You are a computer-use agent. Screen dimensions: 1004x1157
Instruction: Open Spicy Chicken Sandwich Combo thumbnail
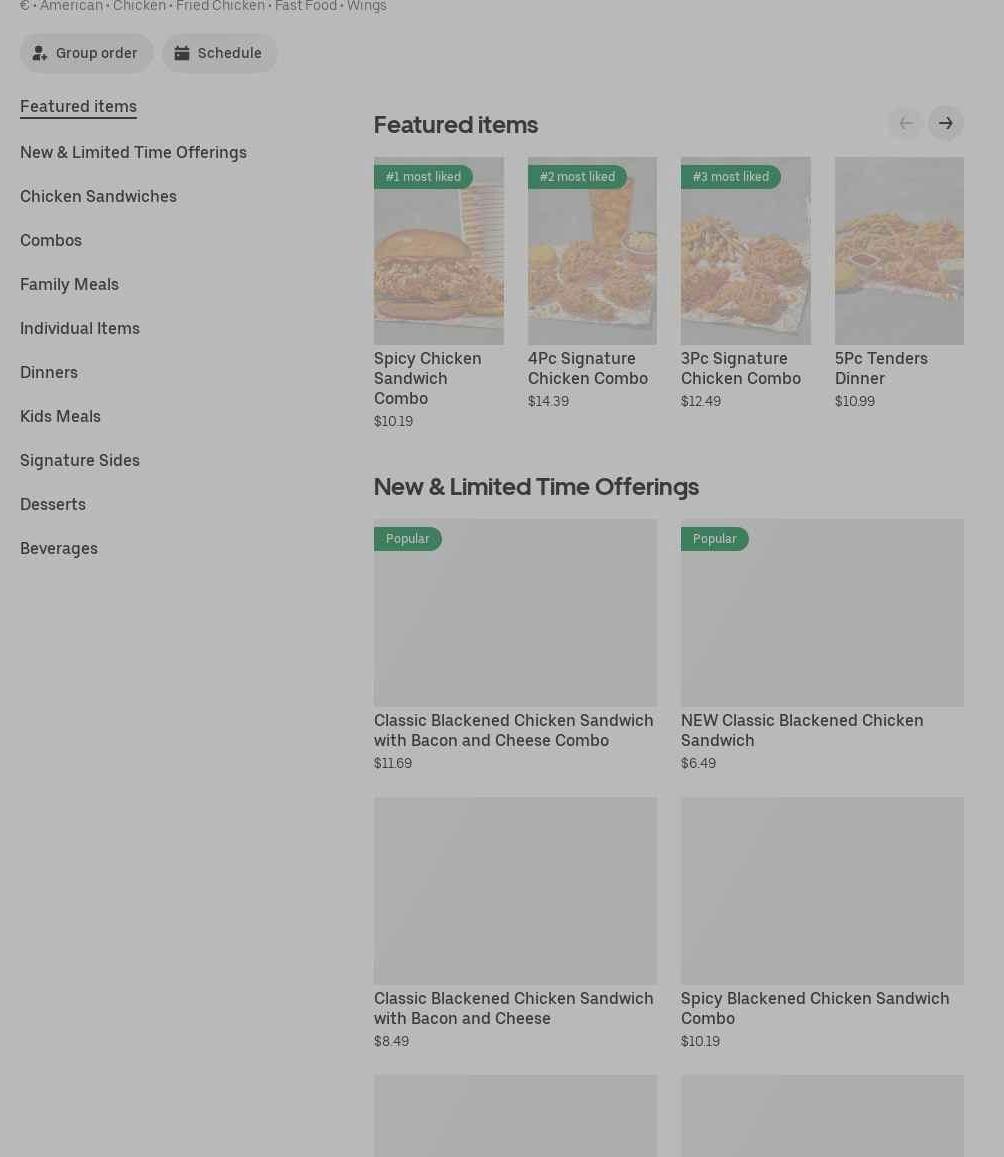click(x=438, y=251)
